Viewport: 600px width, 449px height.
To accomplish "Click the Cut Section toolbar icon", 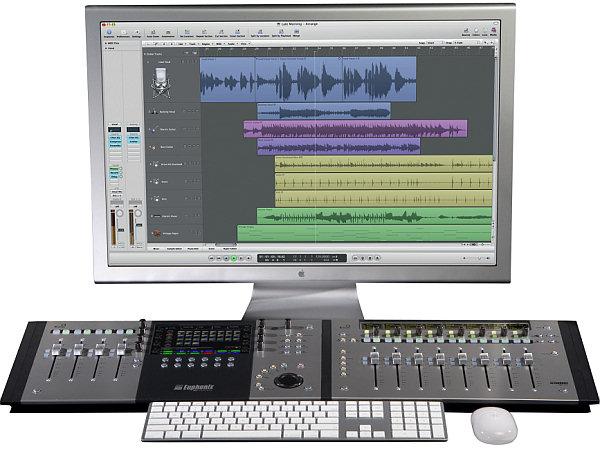I will [x=222, y=33].
